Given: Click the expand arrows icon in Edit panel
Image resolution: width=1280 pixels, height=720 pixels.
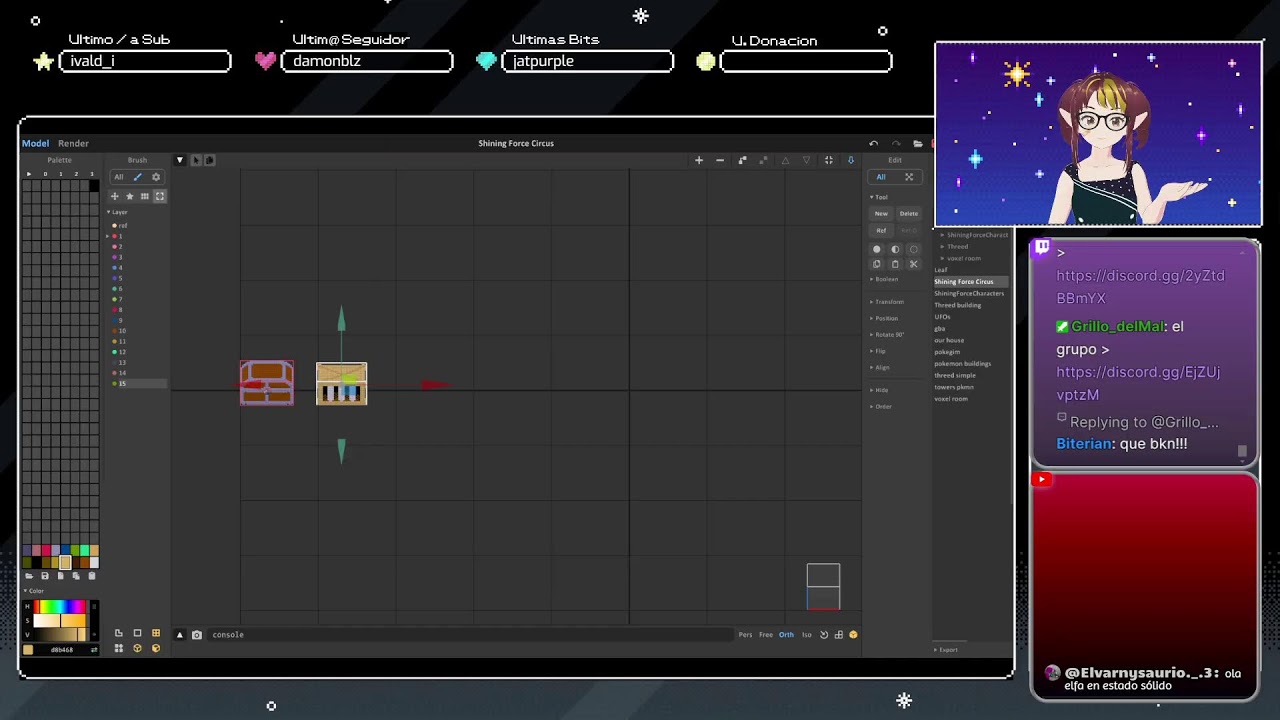Looking at the screenshot, I should [x=909, y=177].
